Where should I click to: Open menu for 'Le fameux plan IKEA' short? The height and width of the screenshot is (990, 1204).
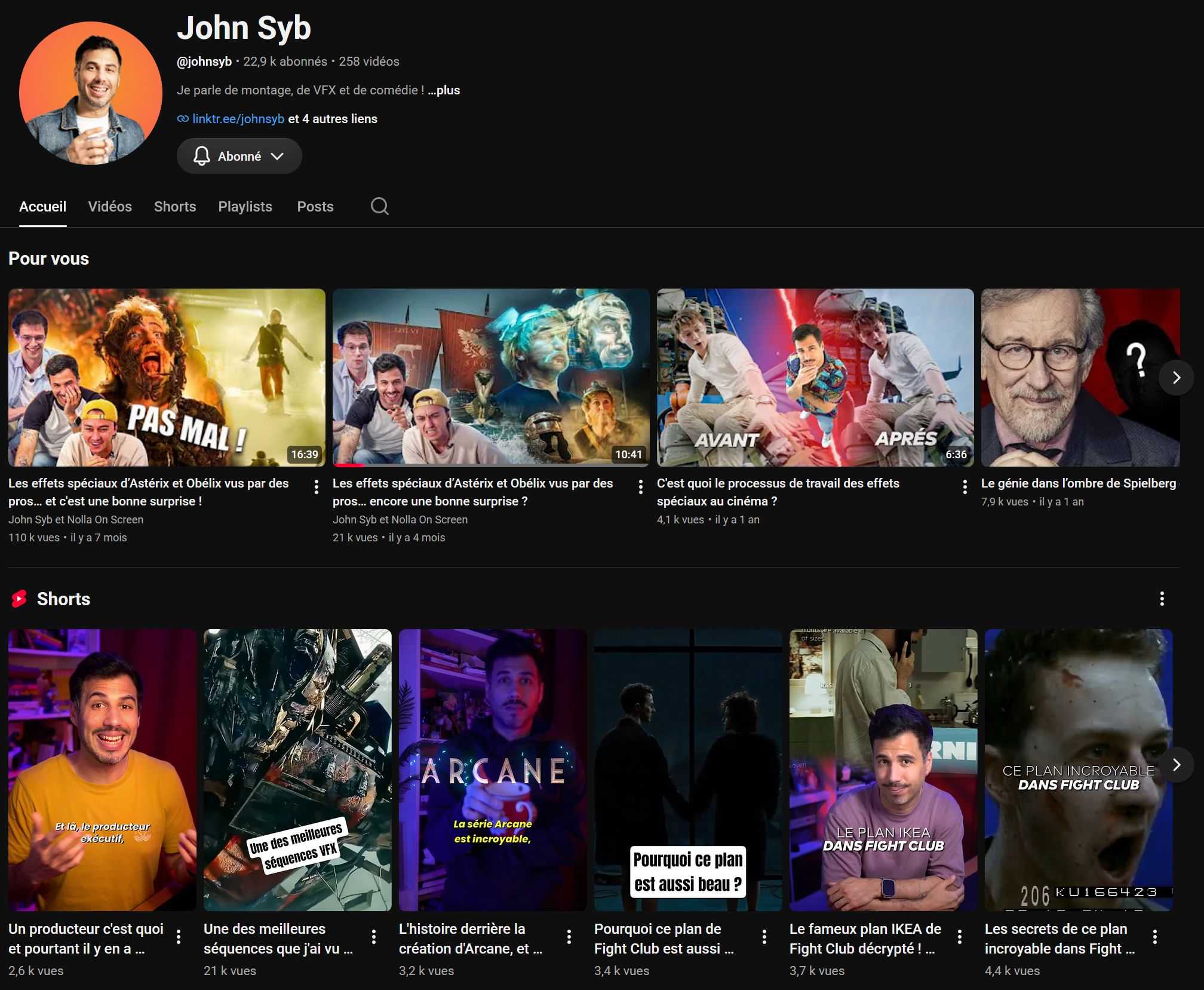(x=960, y=937)
